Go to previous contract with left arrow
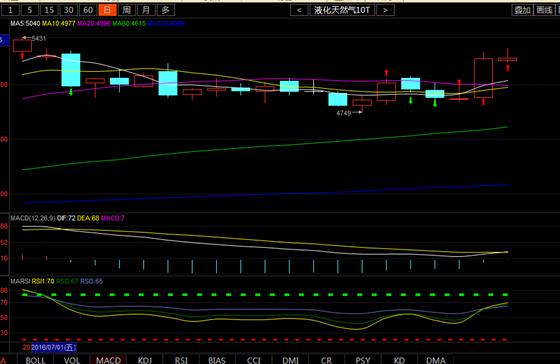The width and height of the screenshot is (560, 364). [x=299, y=10]
